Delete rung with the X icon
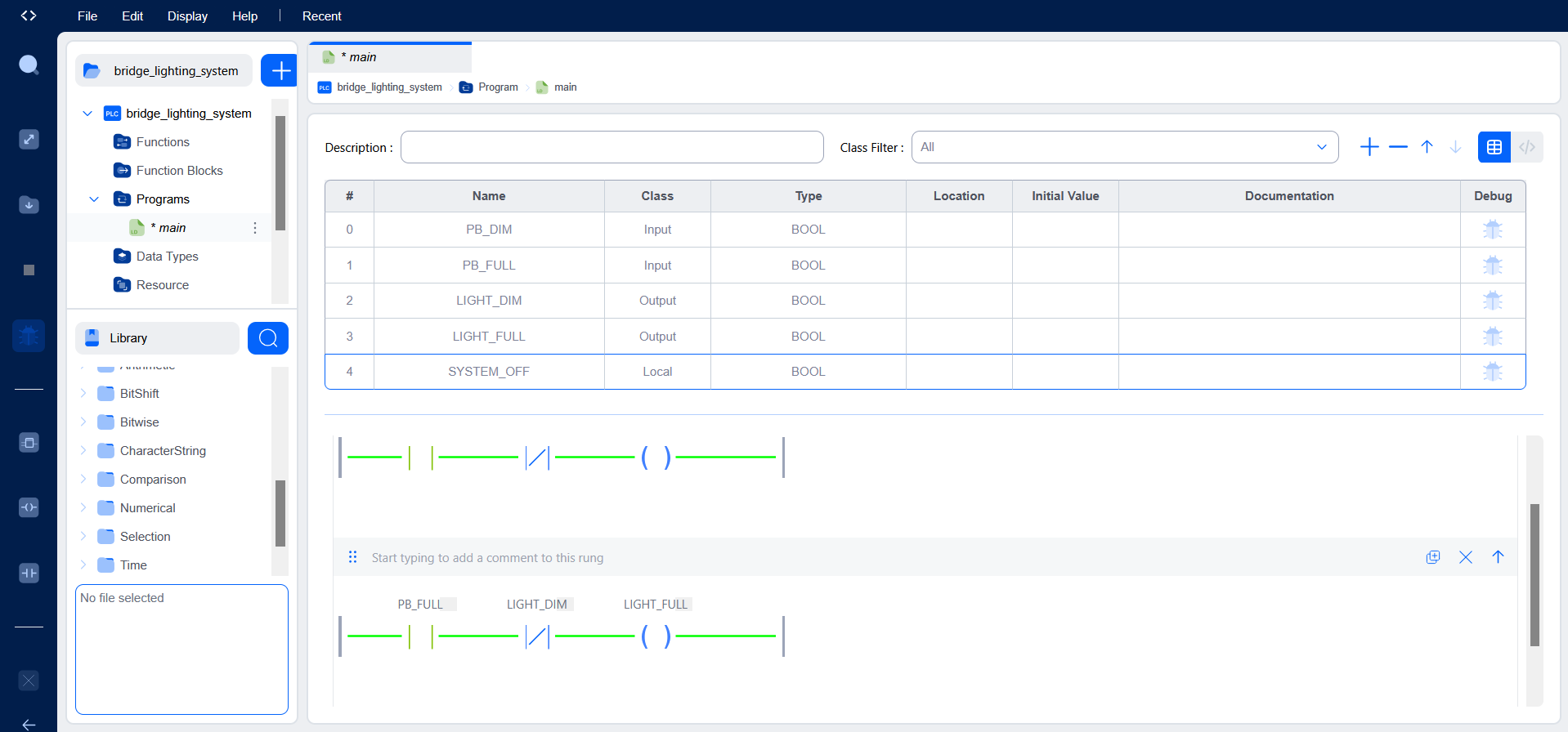1568x732 pixels. [x=1466, y=557]
